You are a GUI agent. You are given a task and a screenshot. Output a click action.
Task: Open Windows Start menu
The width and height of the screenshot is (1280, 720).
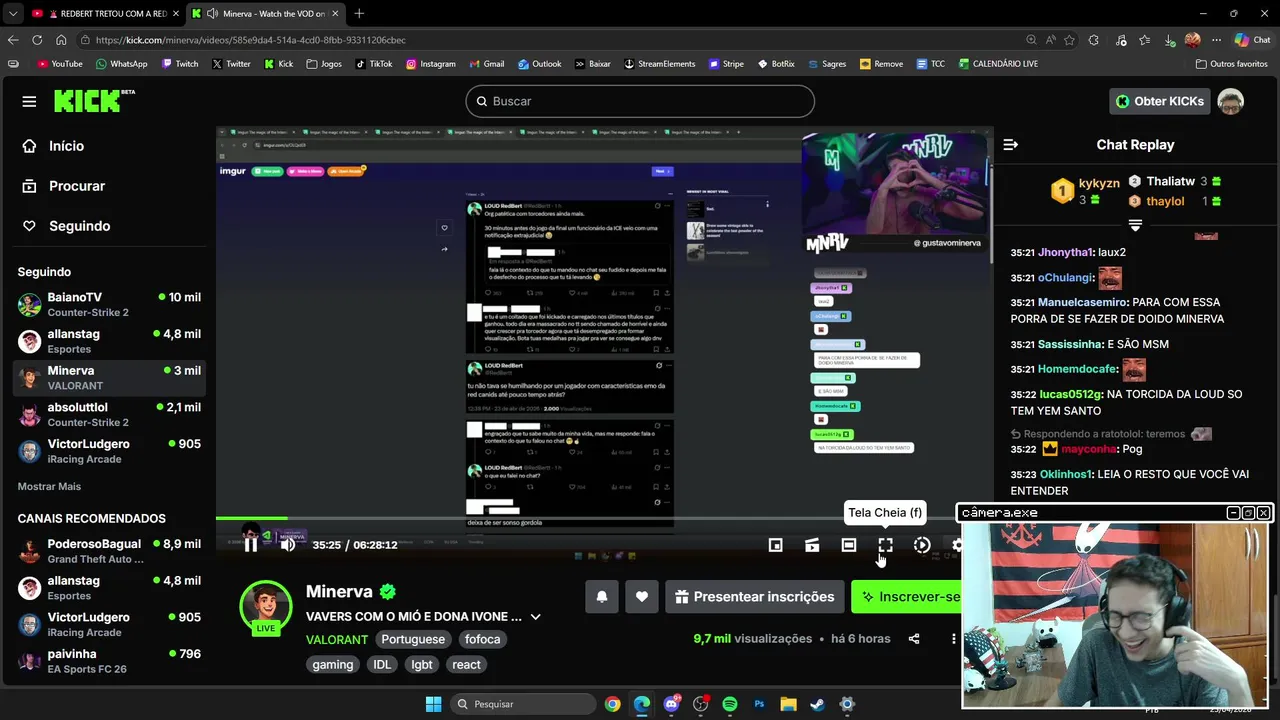pyautogui.click(x=433, y=704)
